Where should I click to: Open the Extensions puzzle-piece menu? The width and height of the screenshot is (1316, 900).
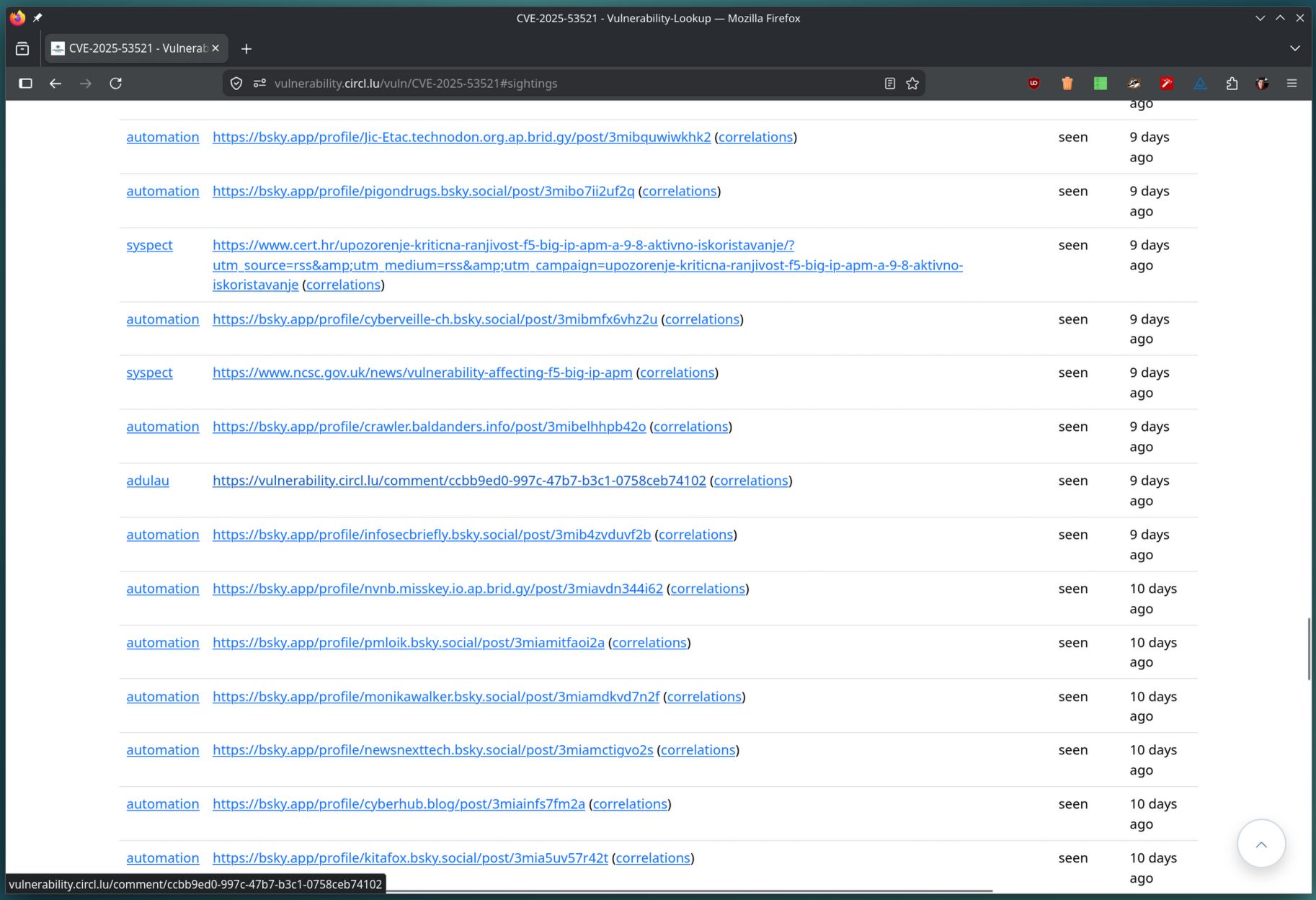(x=1232, y=84)
